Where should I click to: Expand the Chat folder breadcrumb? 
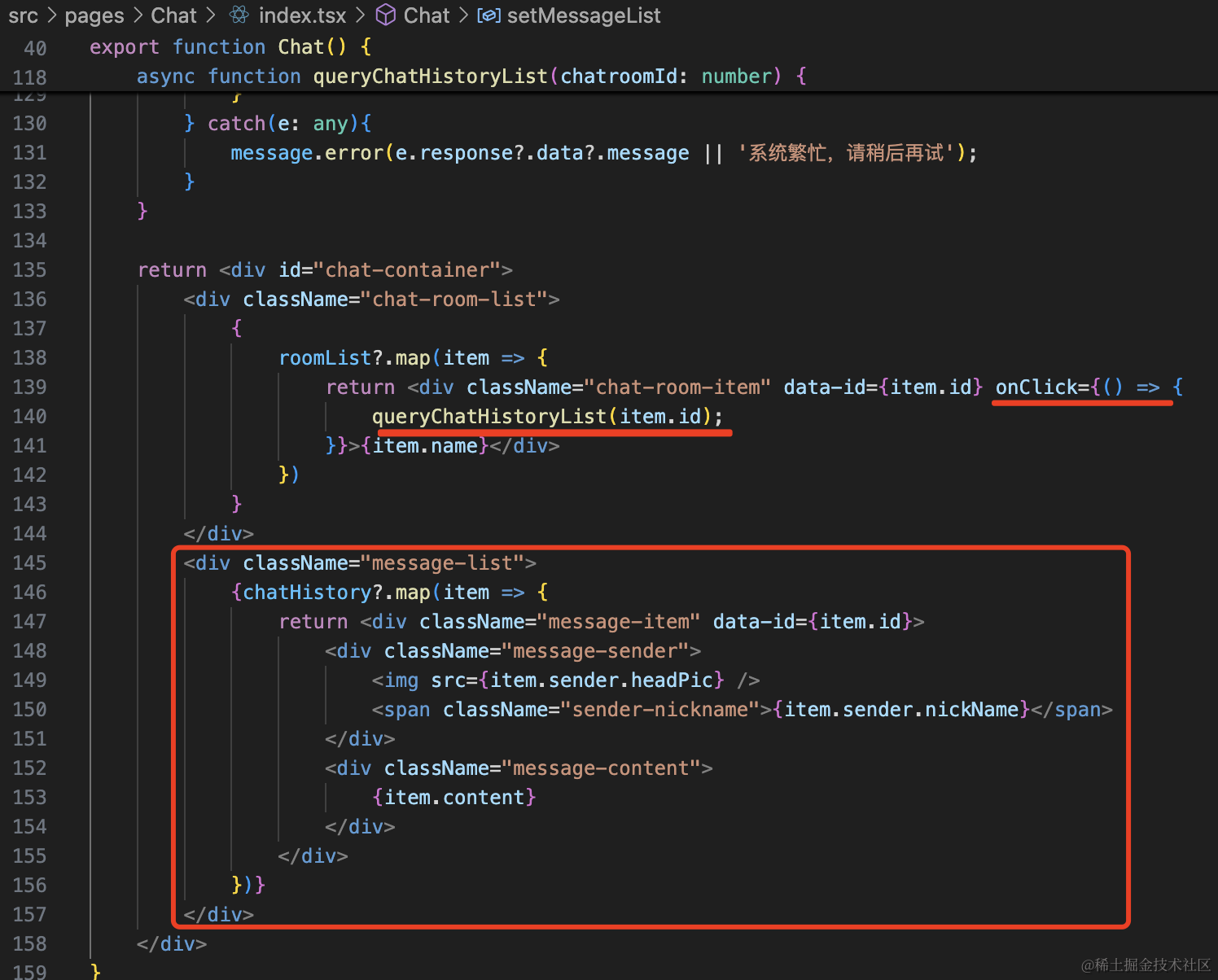[x=173, y=15]
